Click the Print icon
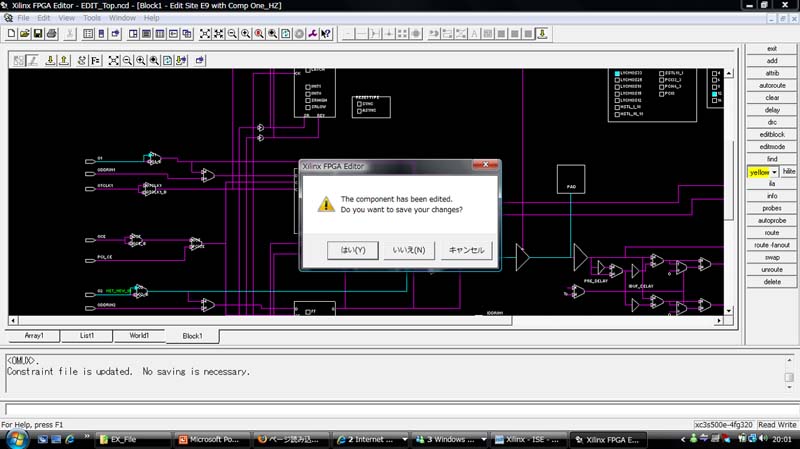 52,34
